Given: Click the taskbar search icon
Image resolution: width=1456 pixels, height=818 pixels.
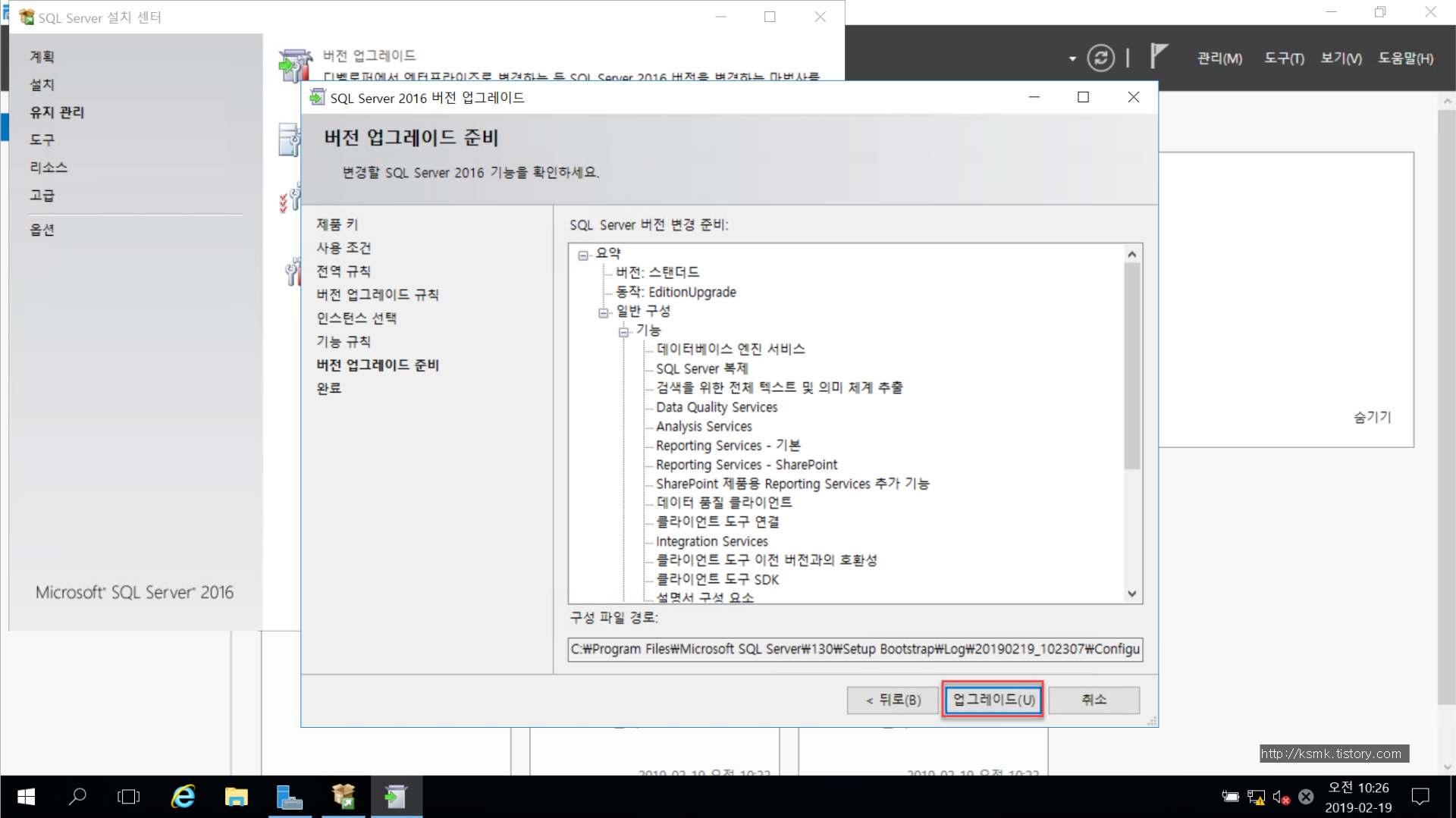Looking at the screenshot, I should coord(77,797).
